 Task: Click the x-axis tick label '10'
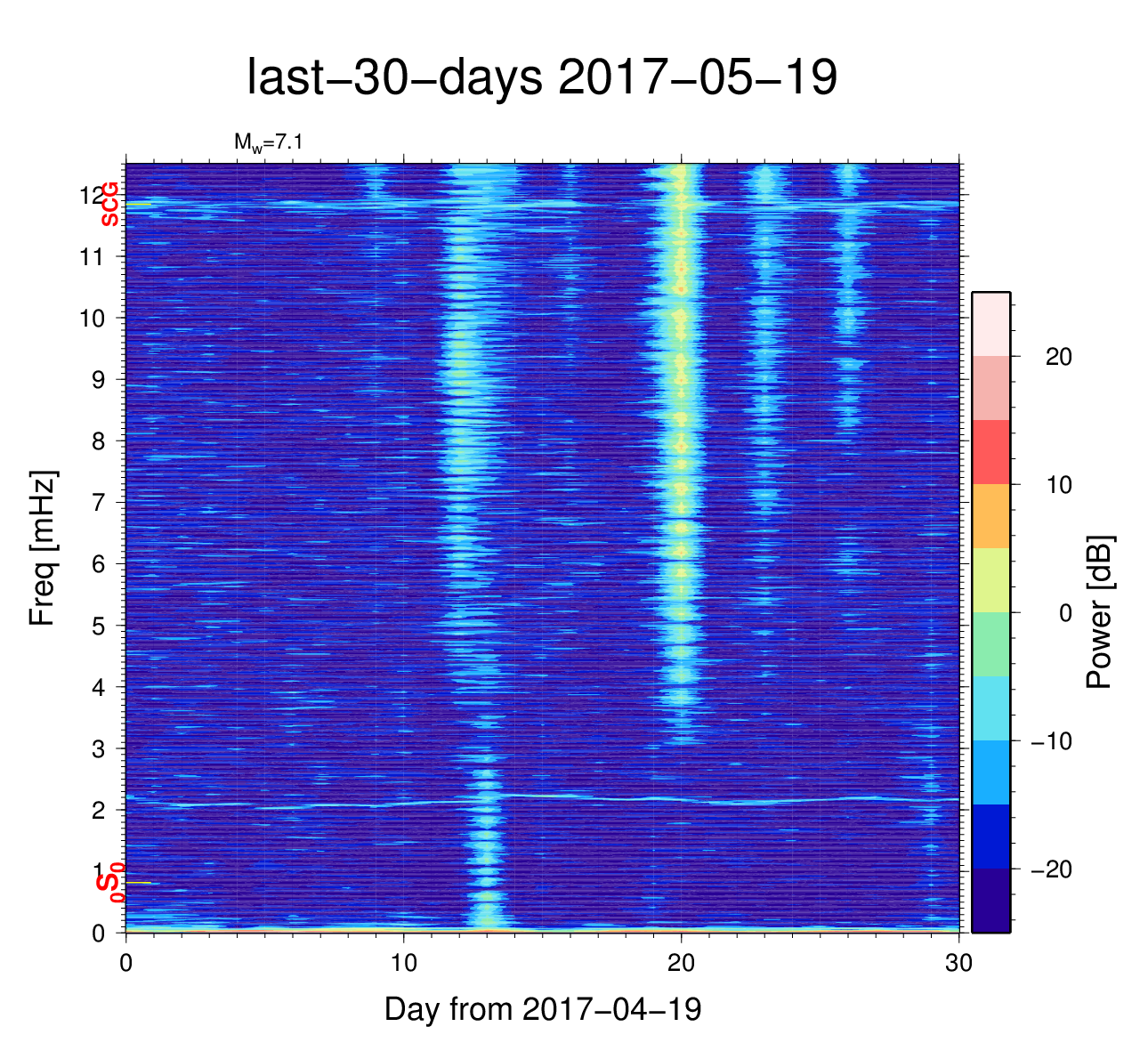[x=404, y=964]
